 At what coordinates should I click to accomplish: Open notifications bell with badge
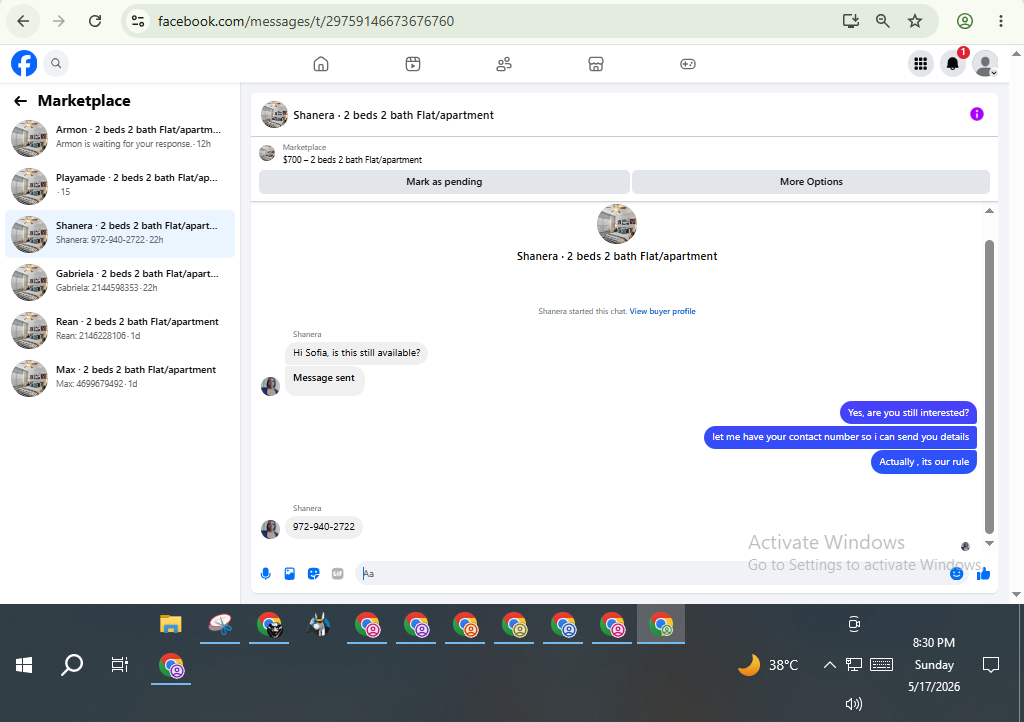953,63
